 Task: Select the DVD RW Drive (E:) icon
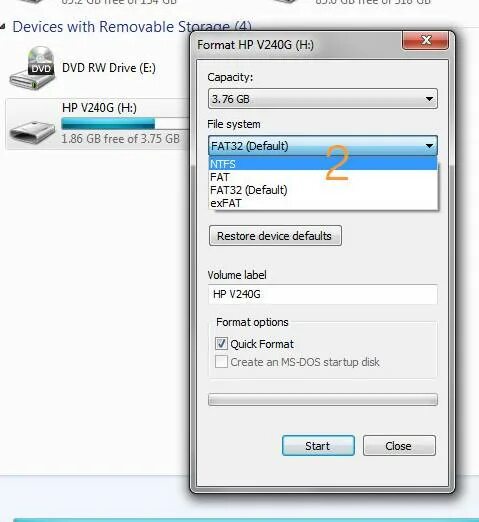pos(32,68)
